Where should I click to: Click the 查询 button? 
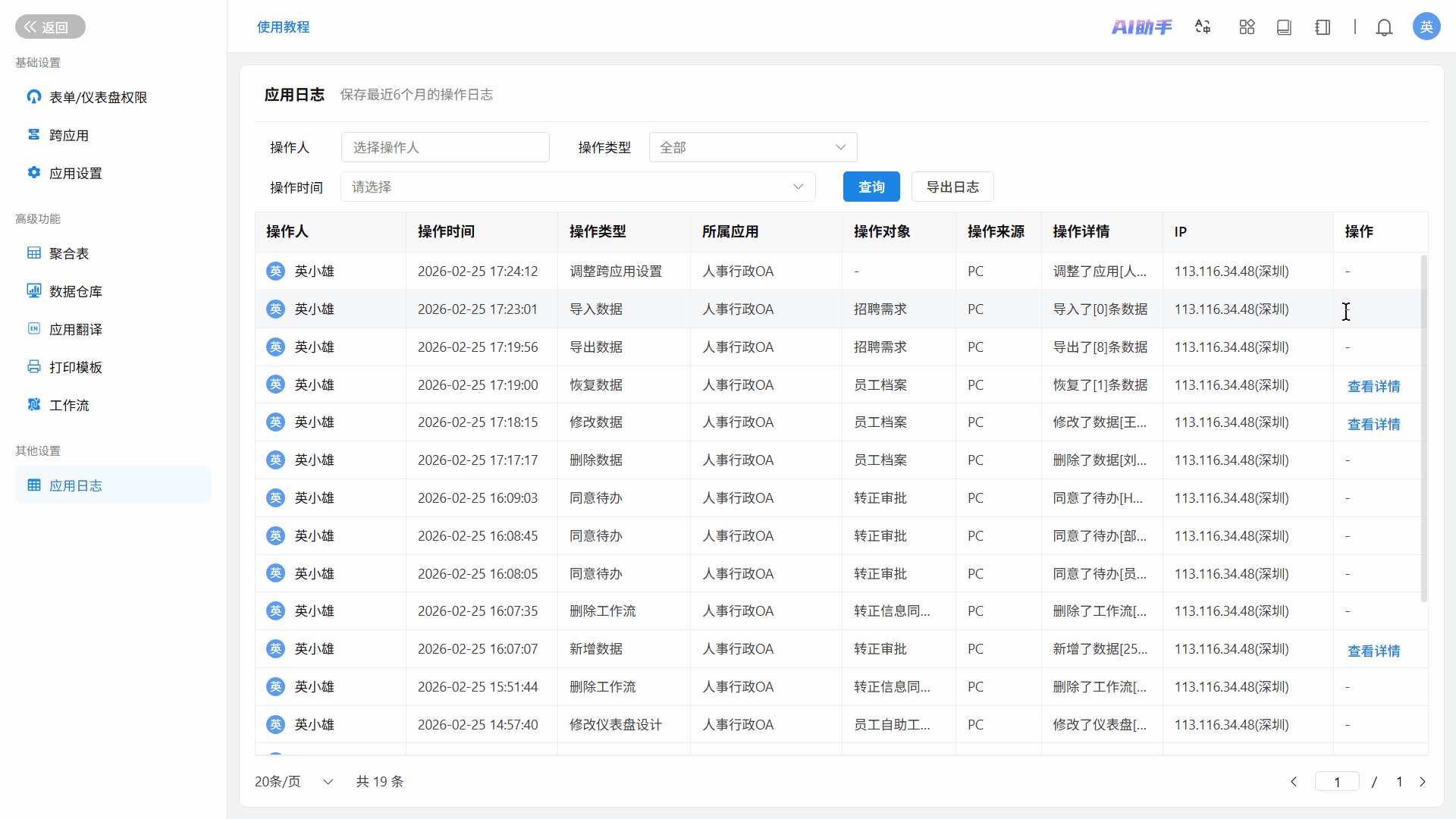click(x=871, y=187)
